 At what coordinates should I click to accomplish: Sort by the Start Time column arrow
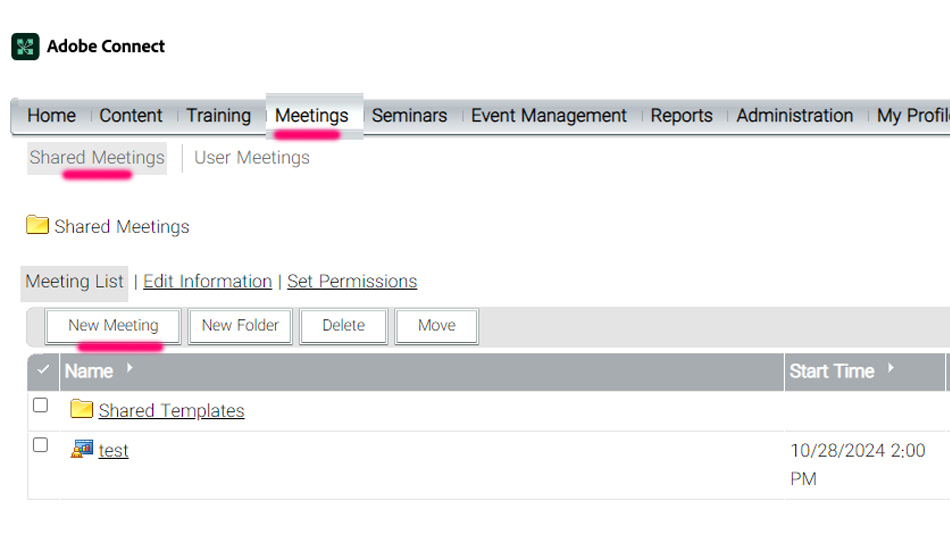coord(890,368)
